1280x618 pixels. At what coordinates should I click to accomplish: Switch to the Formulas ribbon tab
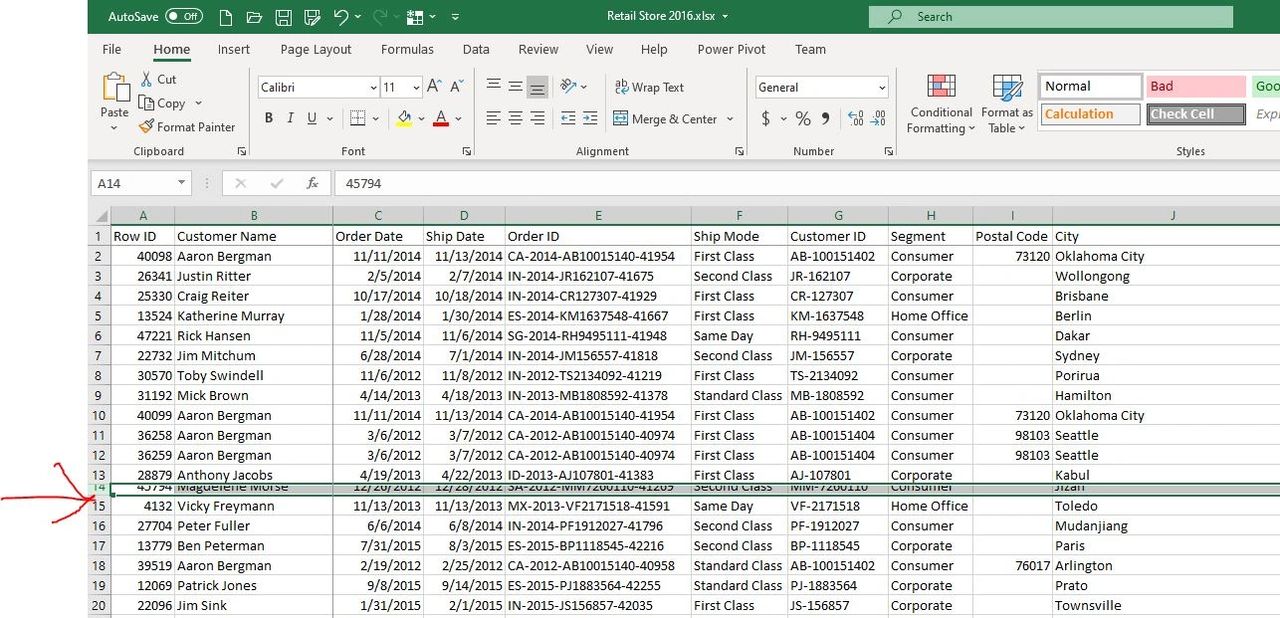pyautogui.click(x=407, y=48)
